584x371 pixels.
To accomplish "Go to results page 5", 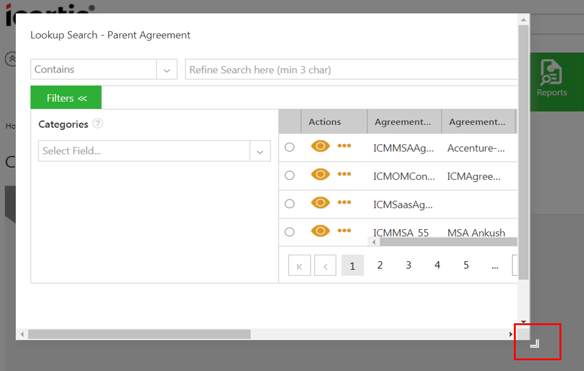I will tap(466, 265).
